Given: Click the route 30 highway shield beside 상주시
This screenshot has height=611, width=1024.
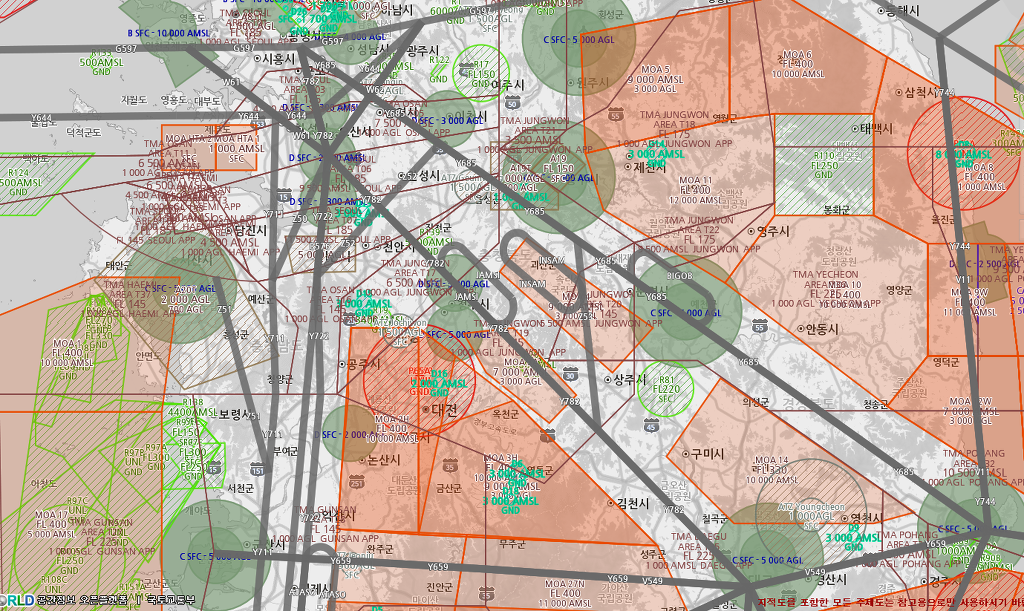Looking at the screenshot, I should point(570,374).
